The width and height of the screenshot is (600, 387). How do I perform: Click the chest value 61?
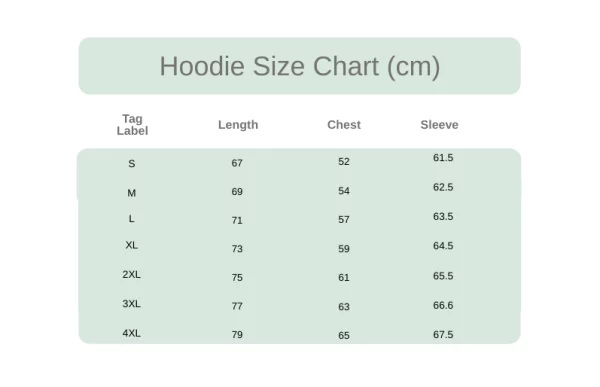(344, 278)
